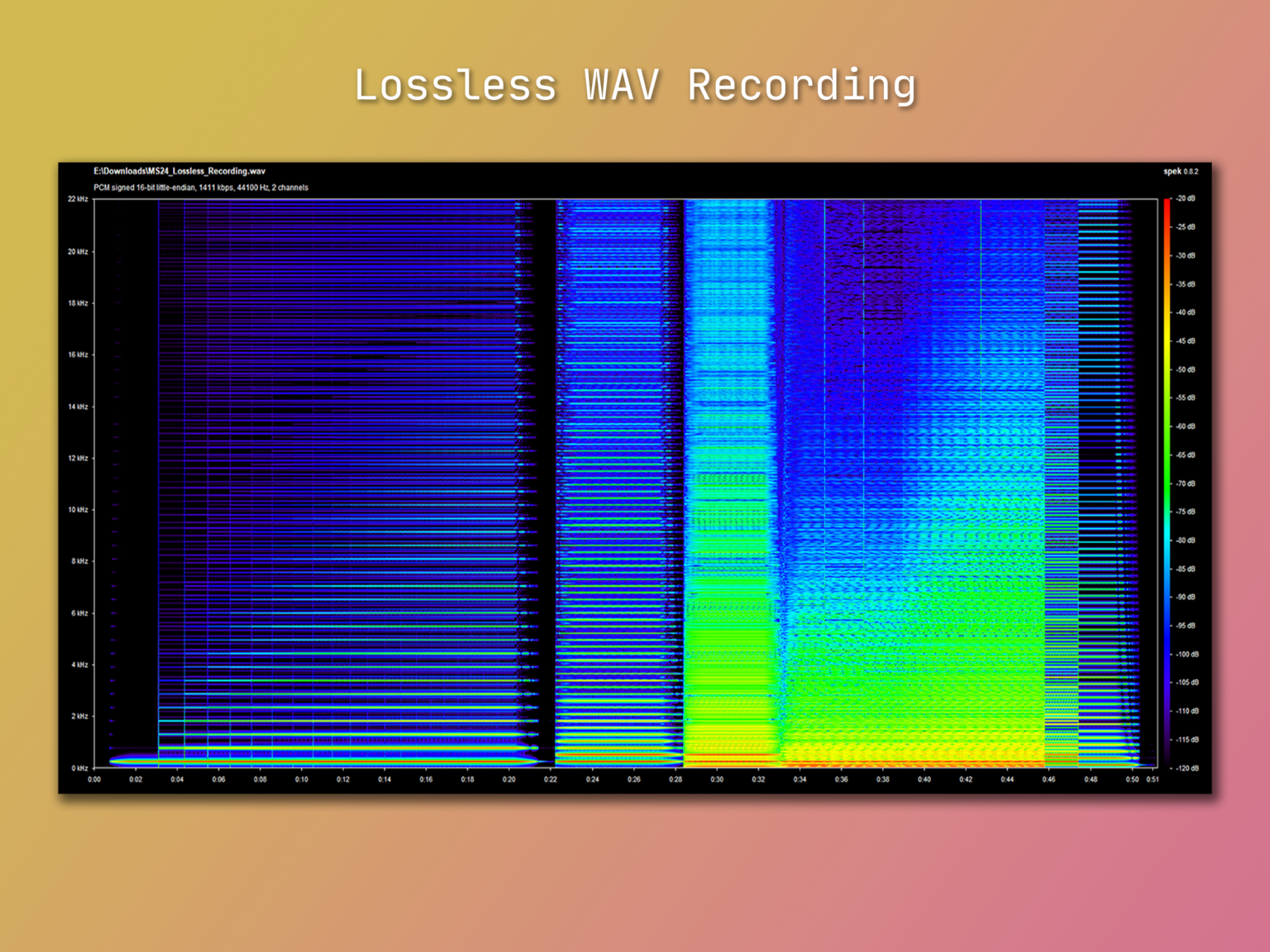Click the 10 kHz frequency axis label
This screenshot has width=1270, height=952.
[x=78, y=510]
